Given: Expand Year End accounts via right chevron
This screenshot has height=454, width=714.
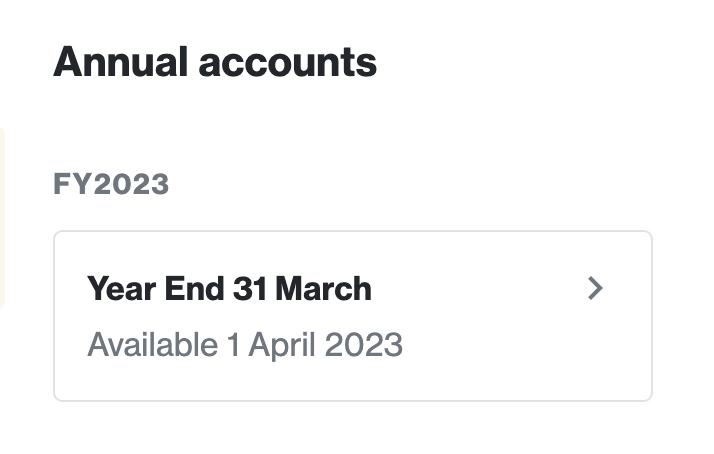Looking at the screenshot, I should coord(595,288).
